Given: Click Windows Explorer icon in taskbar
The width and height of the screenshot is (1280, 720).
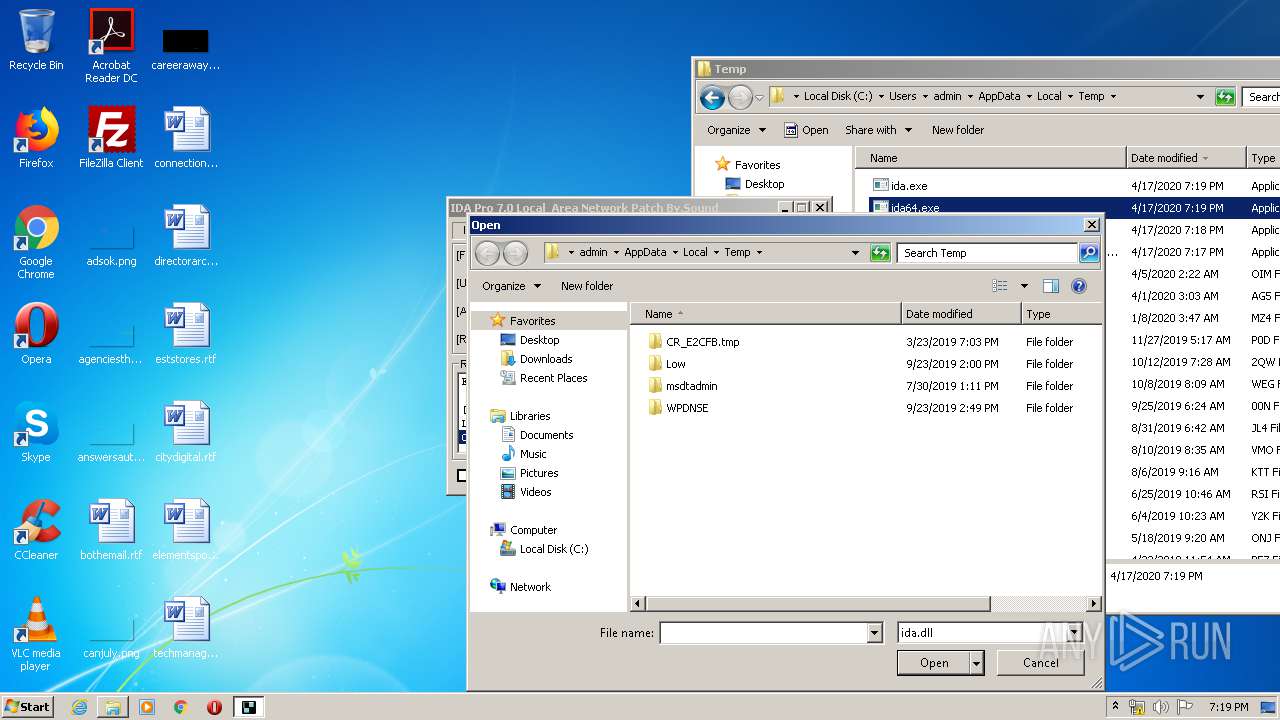Looking at the screenshot, I should tap(113, 707).
